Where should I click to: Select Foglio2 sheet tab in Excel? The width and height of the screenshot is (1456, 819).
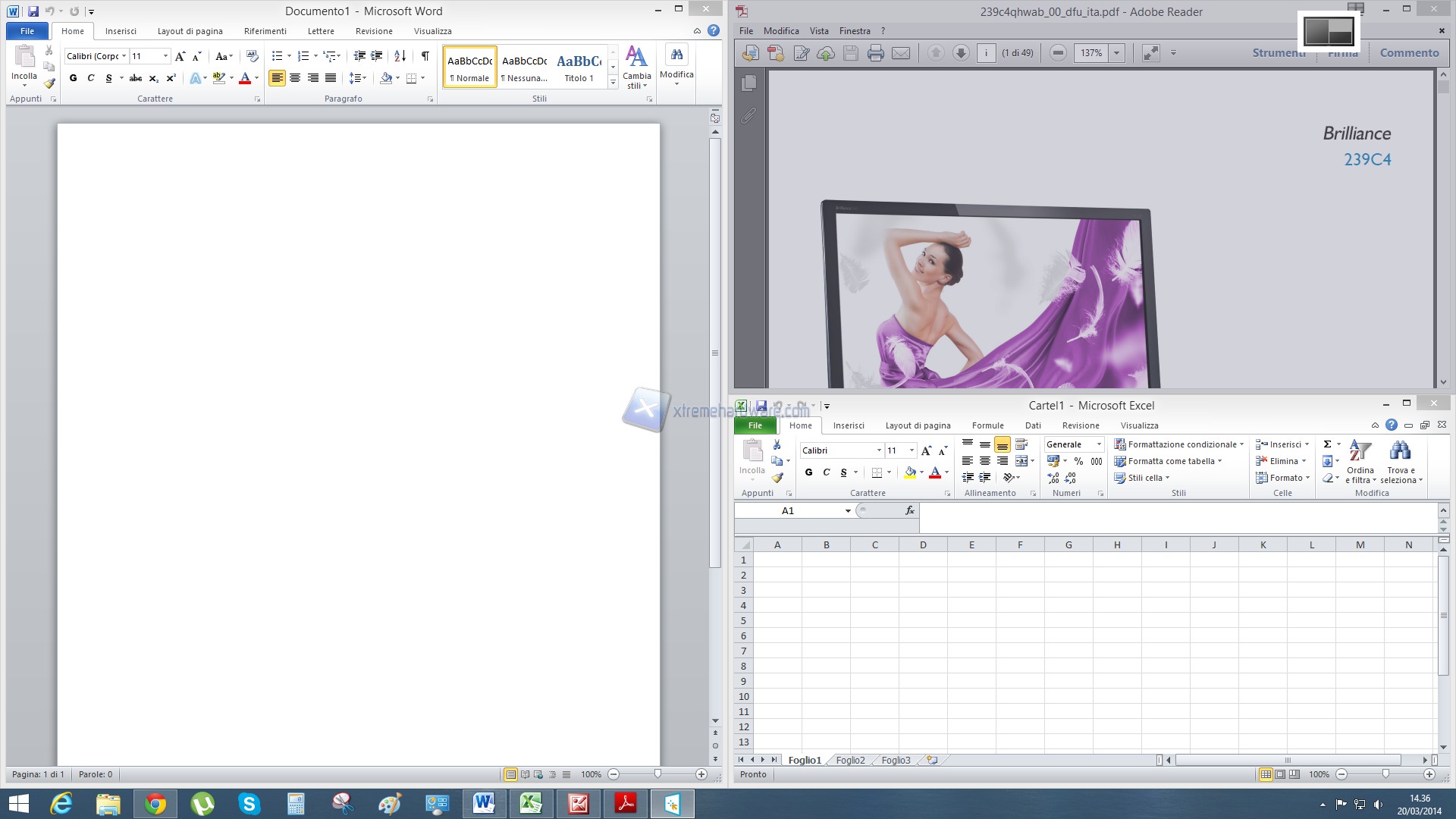850,760
